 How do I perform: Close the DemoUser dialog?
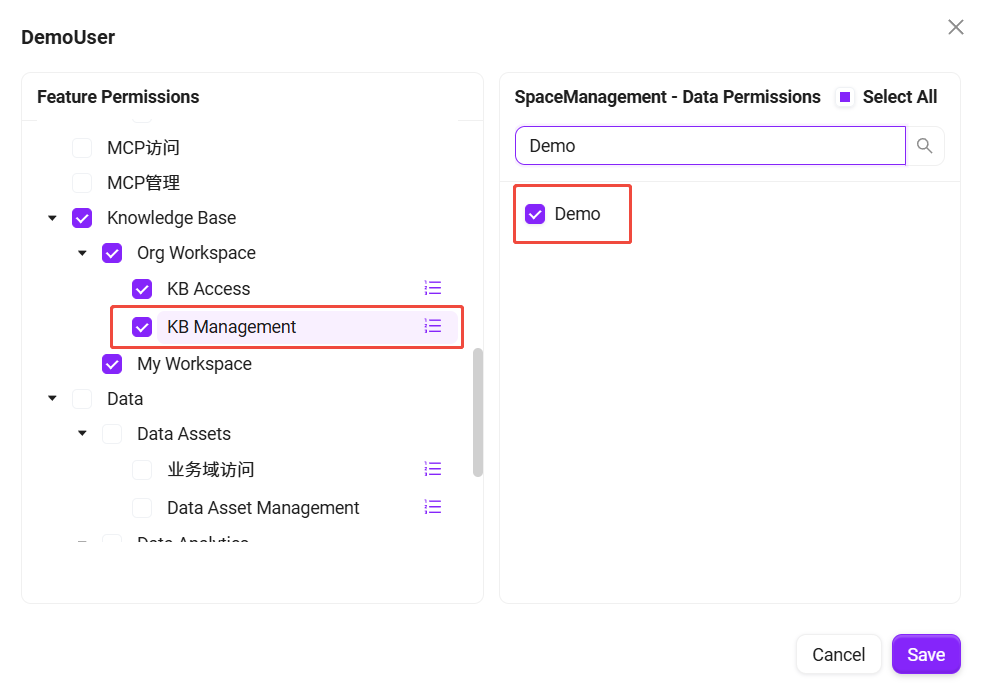click(956, 28)
